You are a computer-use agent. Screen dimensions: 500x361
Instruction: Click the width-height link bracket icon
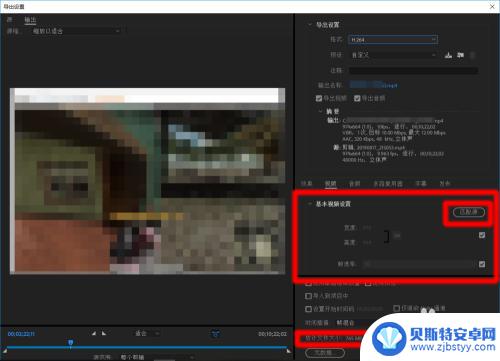point(386,236)
